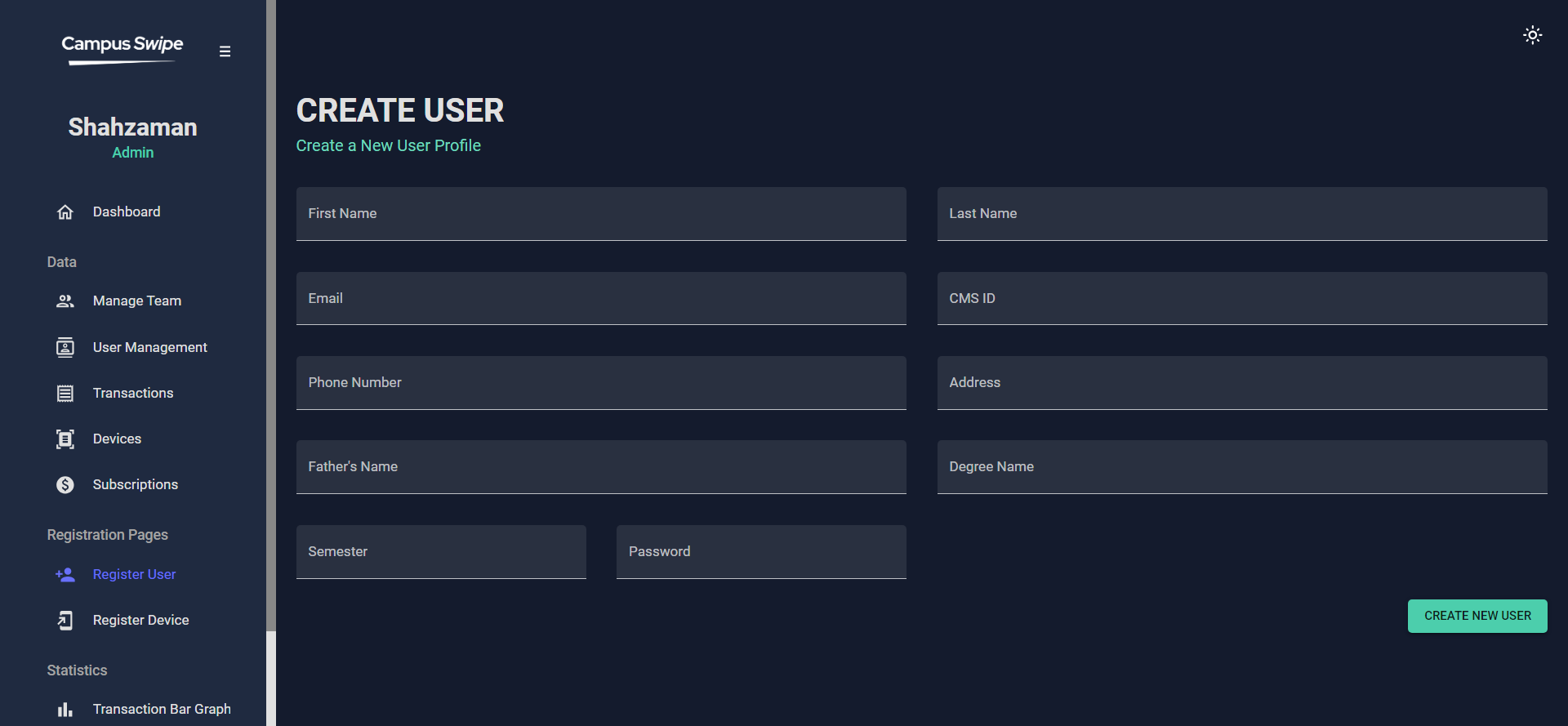Screen dimensions: 1568x726
Task: Click the Dashboard home icon
Action: 65,212
